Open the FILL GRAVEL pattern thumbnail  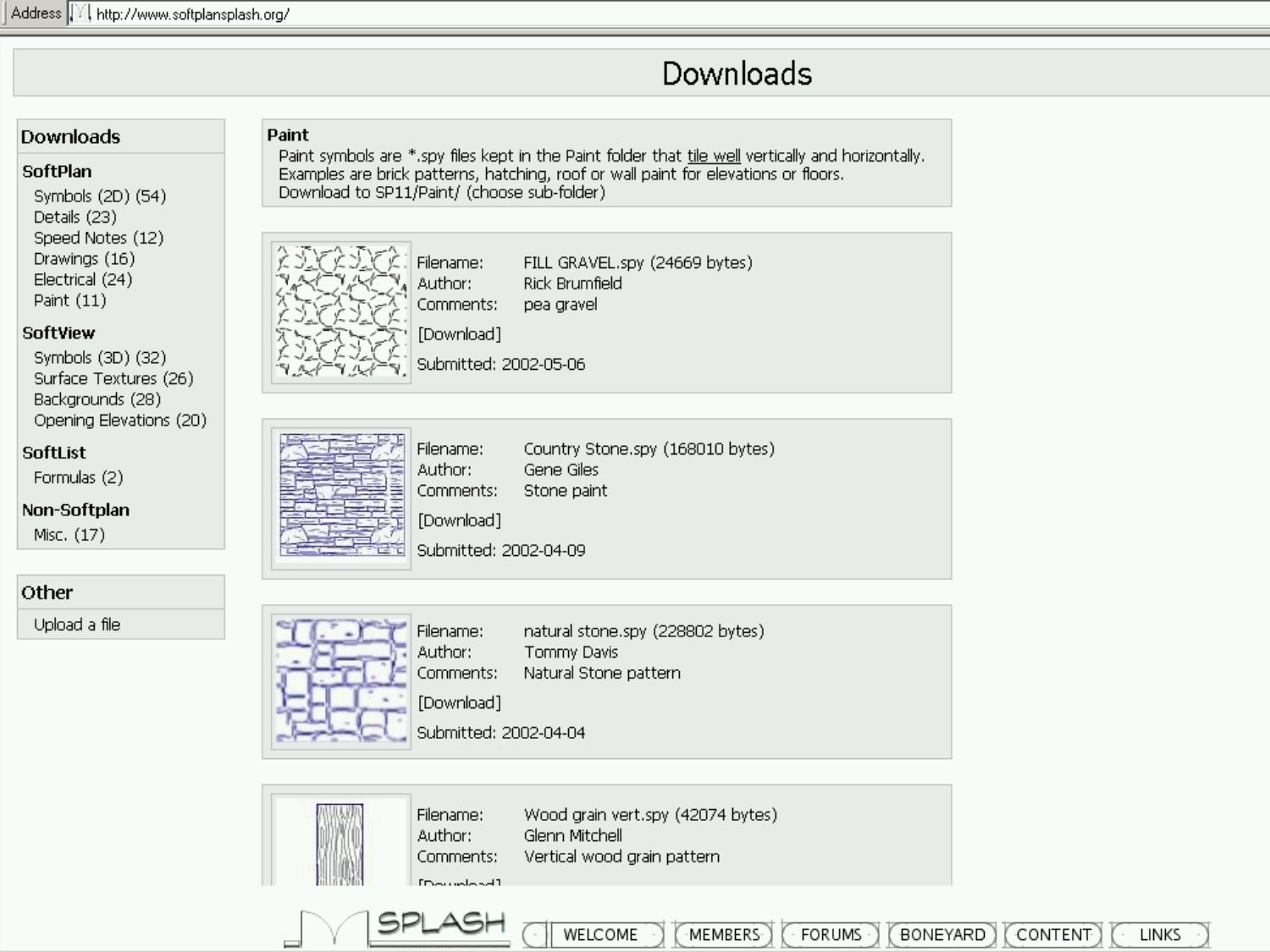tap(340, 312)
